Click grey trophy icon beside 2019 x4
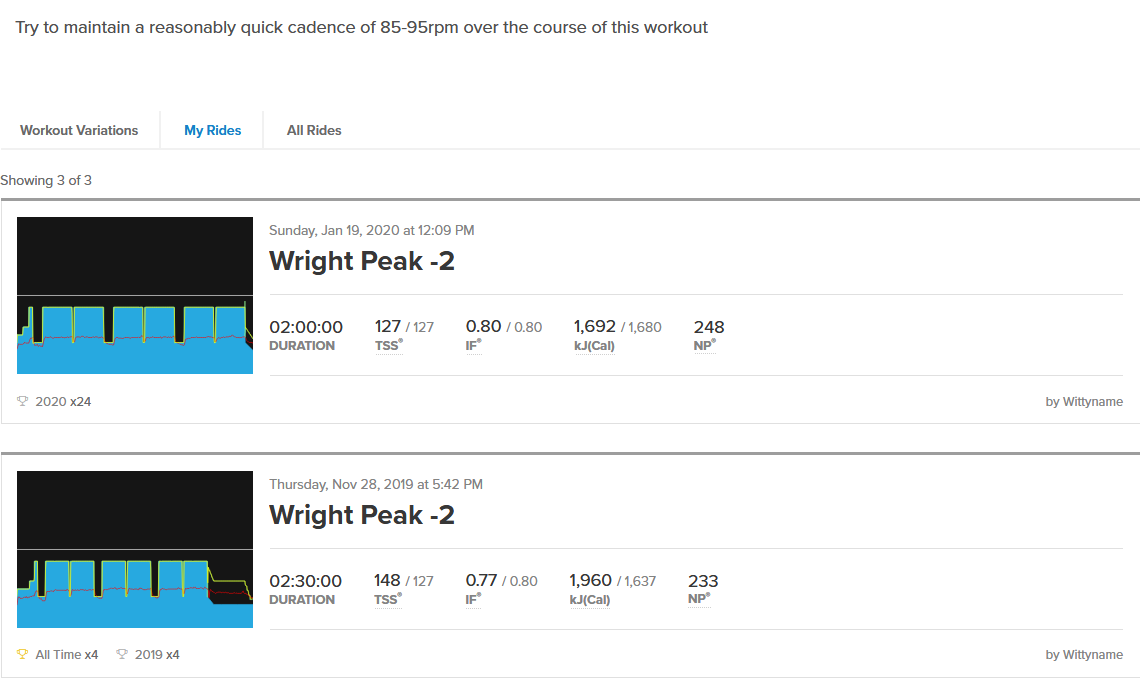The image size is (1140, 695). tap(122, 655)
